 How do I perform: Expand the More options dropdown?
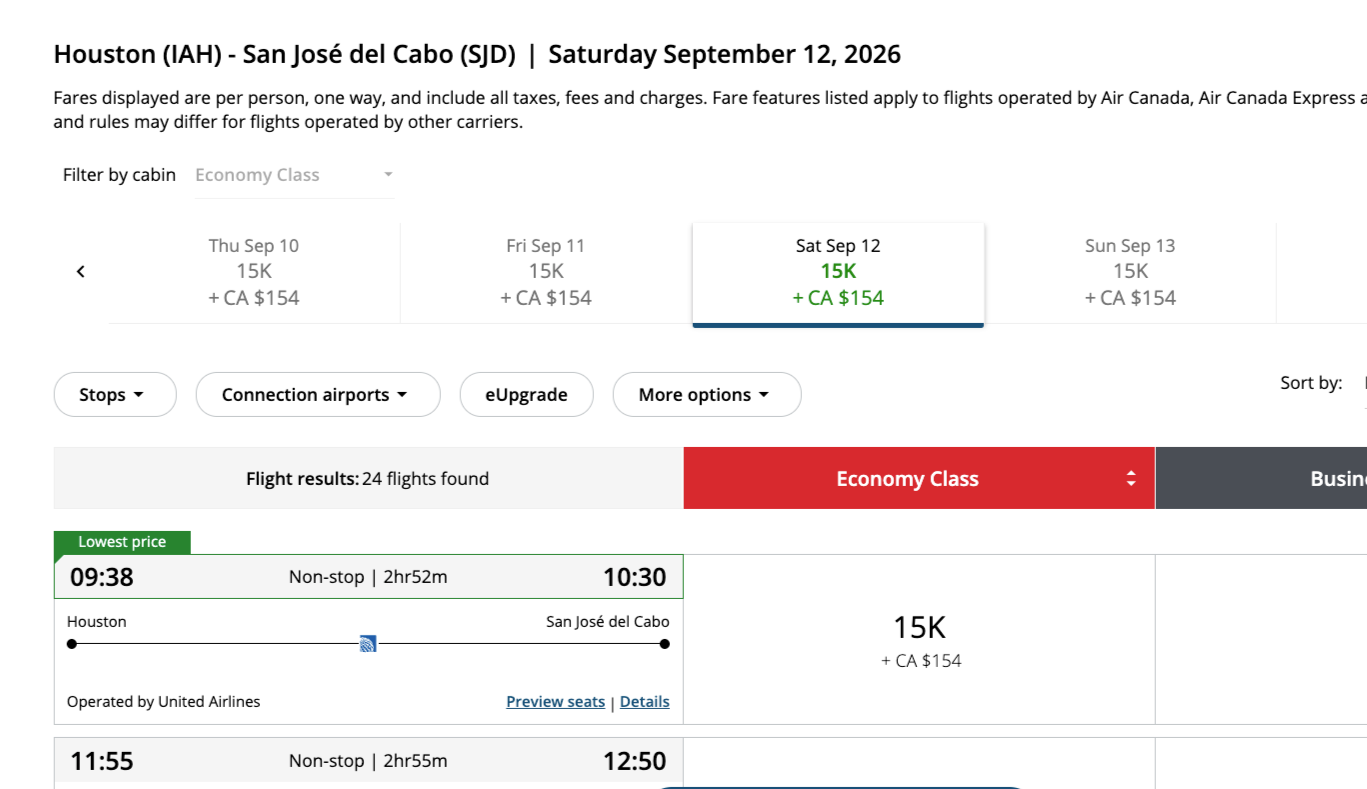706,395
